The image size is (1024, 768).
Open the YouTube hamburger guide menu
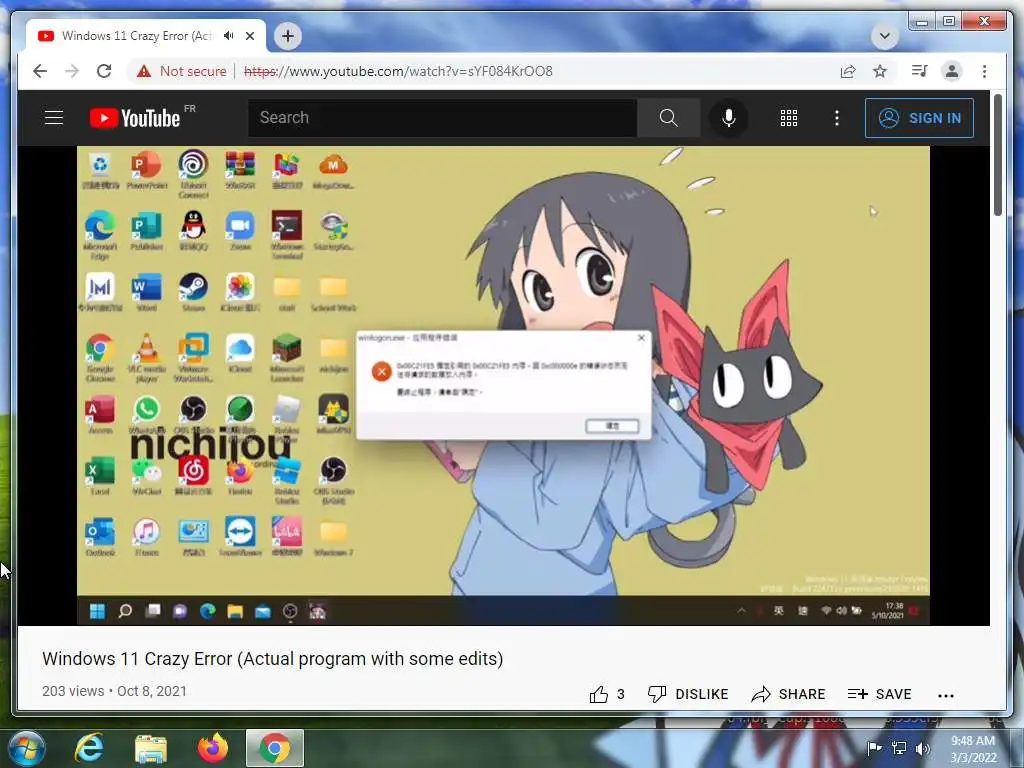click(x=54, y=118)
